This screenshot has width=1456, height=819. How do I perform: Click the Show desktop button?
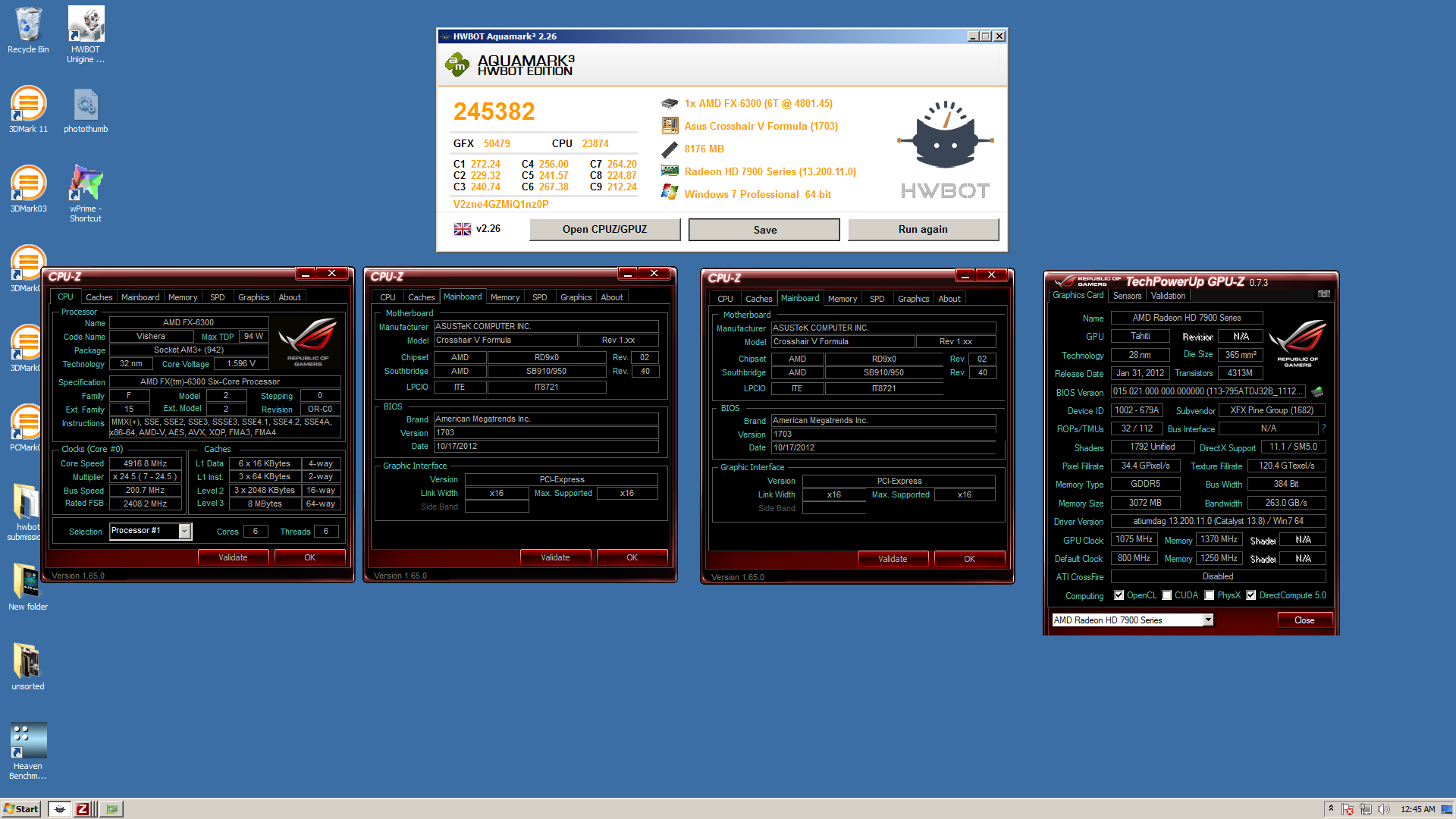pos(1447,809)
